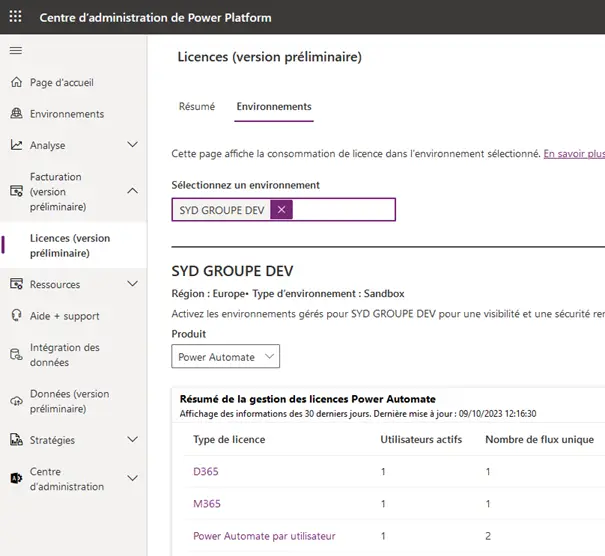Click the Page d'accueil home icon
The width and height of the screenshot is (605, 556).
pos(16,82)
